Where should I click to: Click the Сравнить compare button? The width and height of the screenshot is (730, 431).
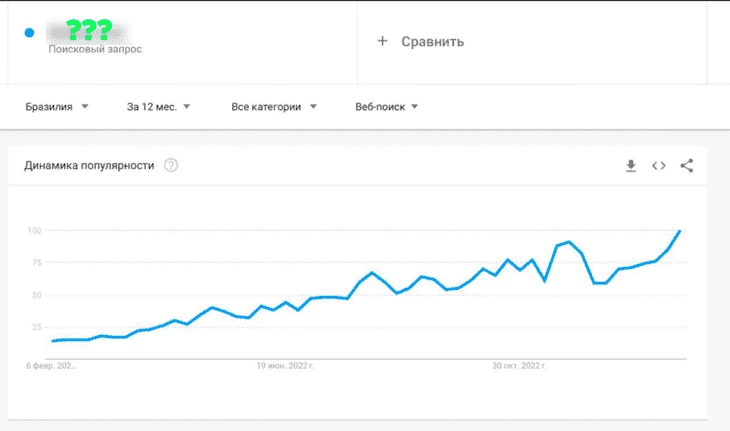[x=433, y=41]
